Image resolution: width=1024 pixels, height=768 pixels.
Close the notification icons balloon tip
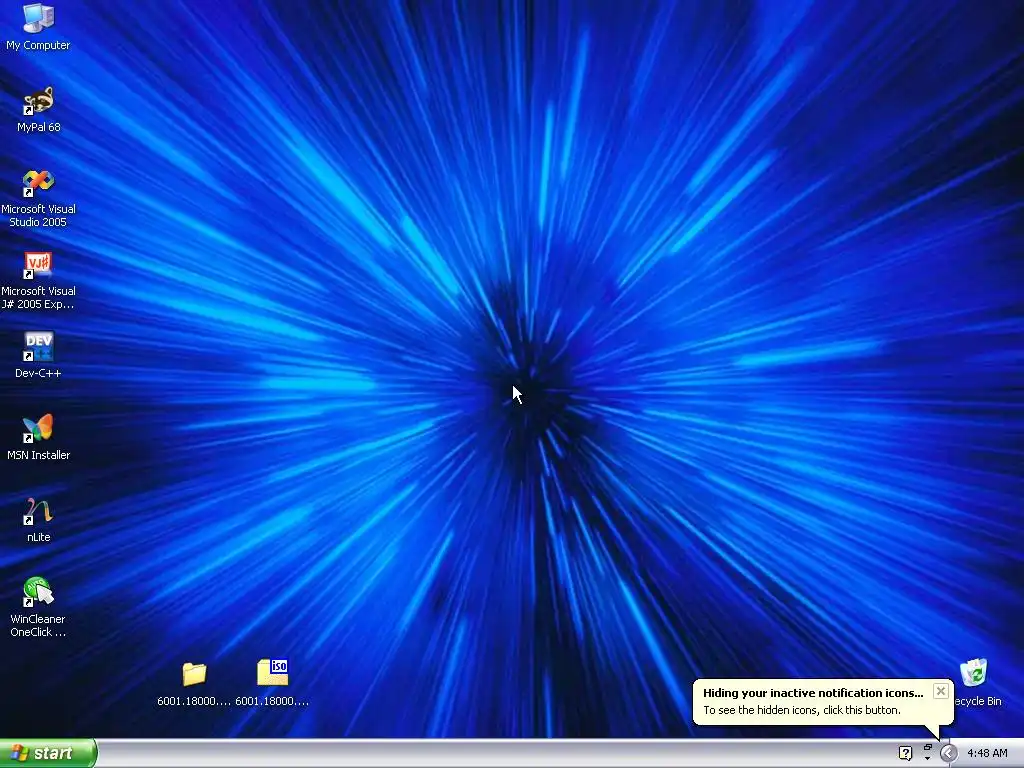940,691
